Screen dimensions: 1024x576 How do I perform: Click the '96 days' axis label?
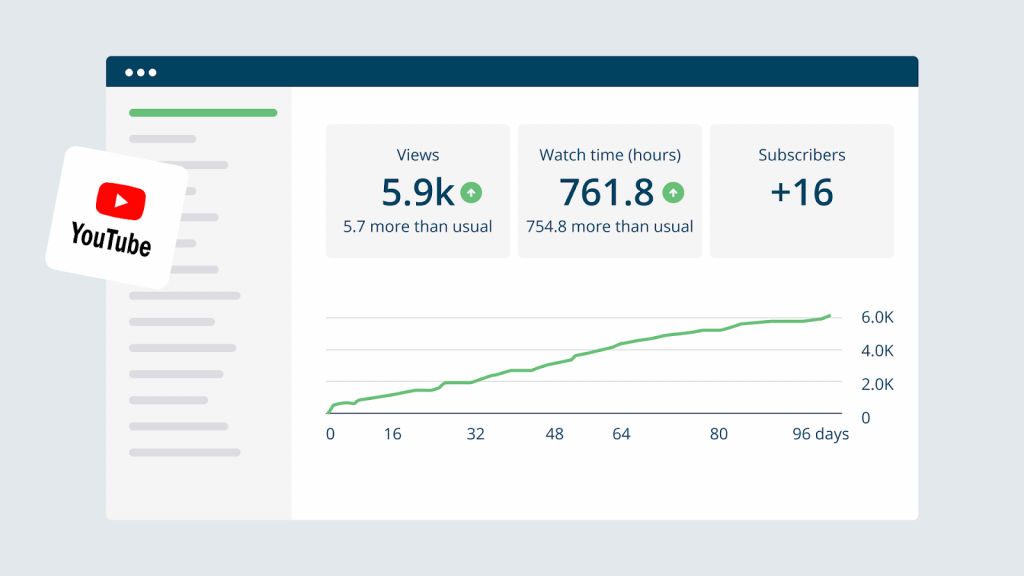pos(820,434)
